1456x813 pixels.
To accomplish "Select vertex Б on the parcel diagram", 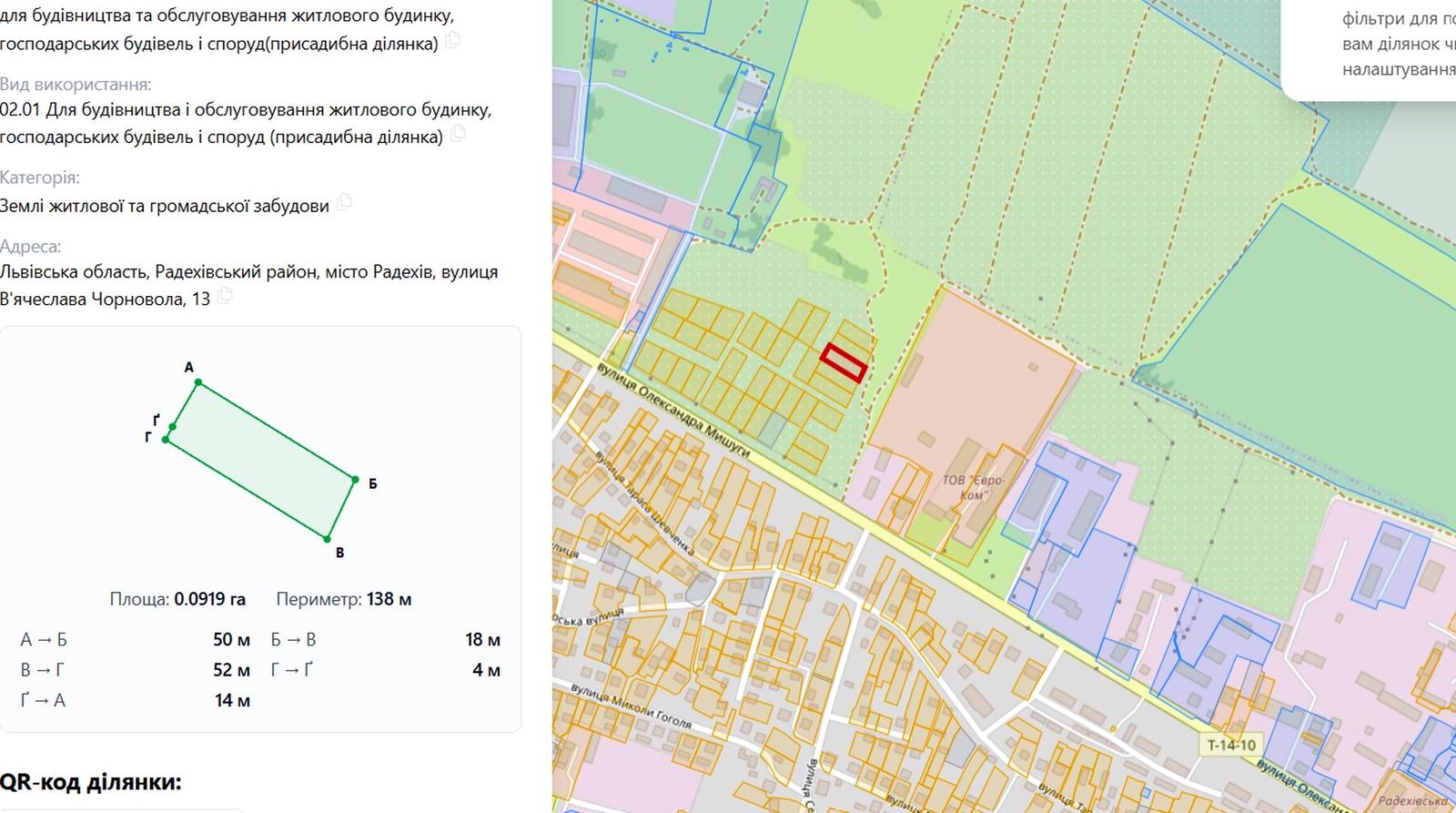I will pyautogui.click(x=355, y=479).
